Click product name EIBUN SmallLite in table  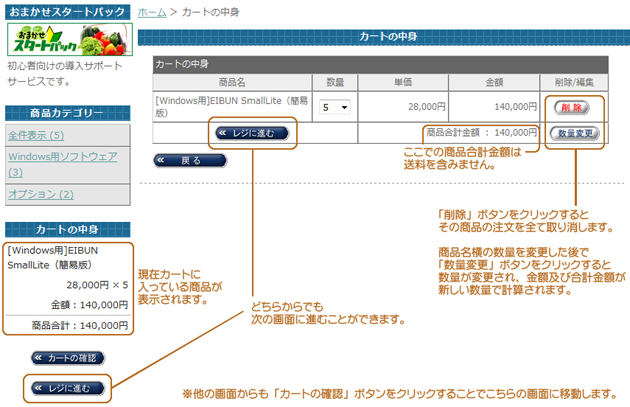pyautogui.click(x=231, y=106)
